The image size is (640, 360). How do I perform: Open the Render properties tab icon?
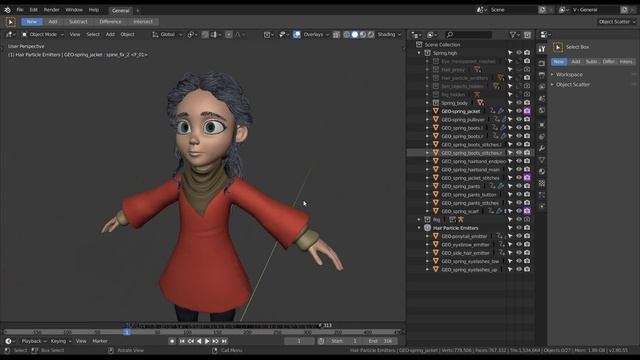[542, 63]
